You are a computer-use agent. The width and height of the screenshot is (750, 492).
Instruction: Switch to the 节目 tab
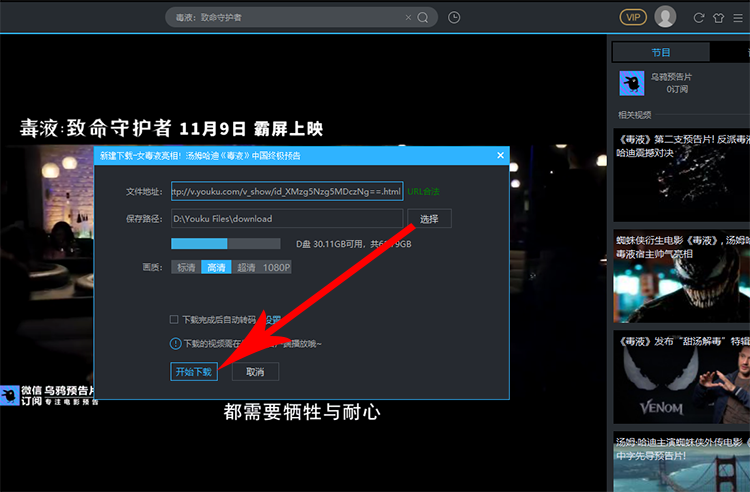pyautogui.click(x=661, y=52)
